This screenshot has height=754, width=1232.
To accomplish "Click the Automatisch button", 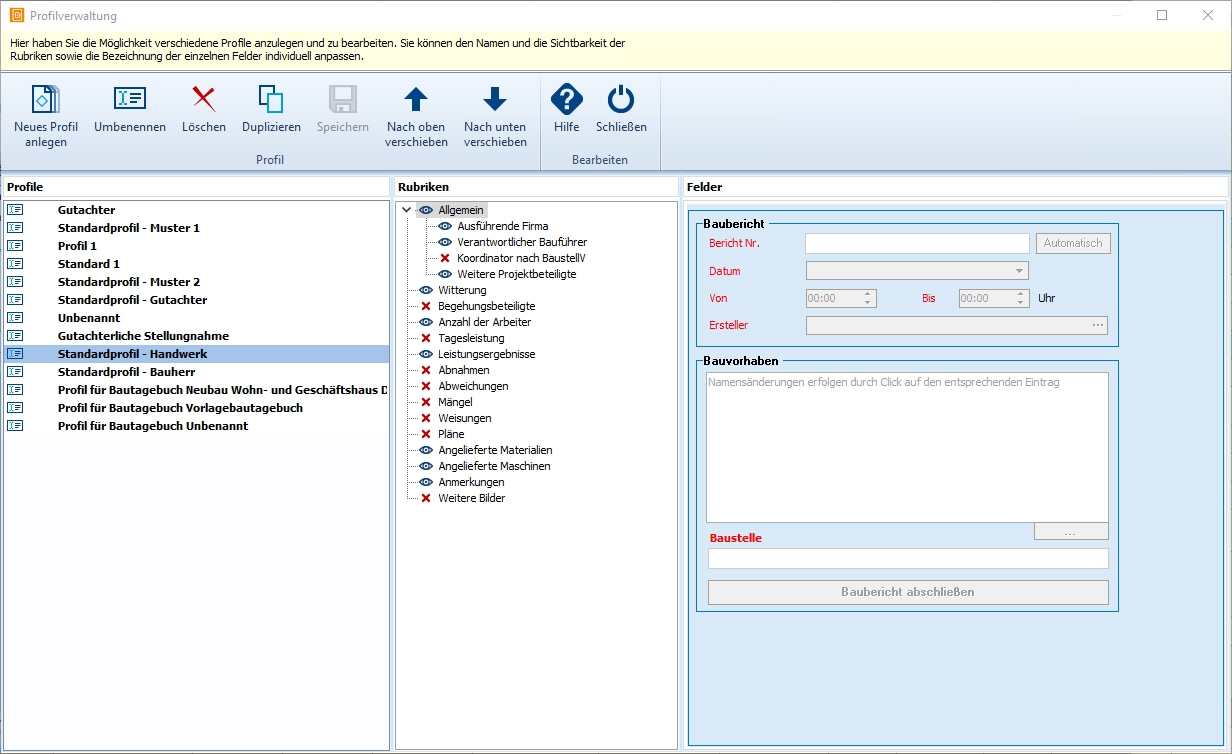I will coord(1073,243).
